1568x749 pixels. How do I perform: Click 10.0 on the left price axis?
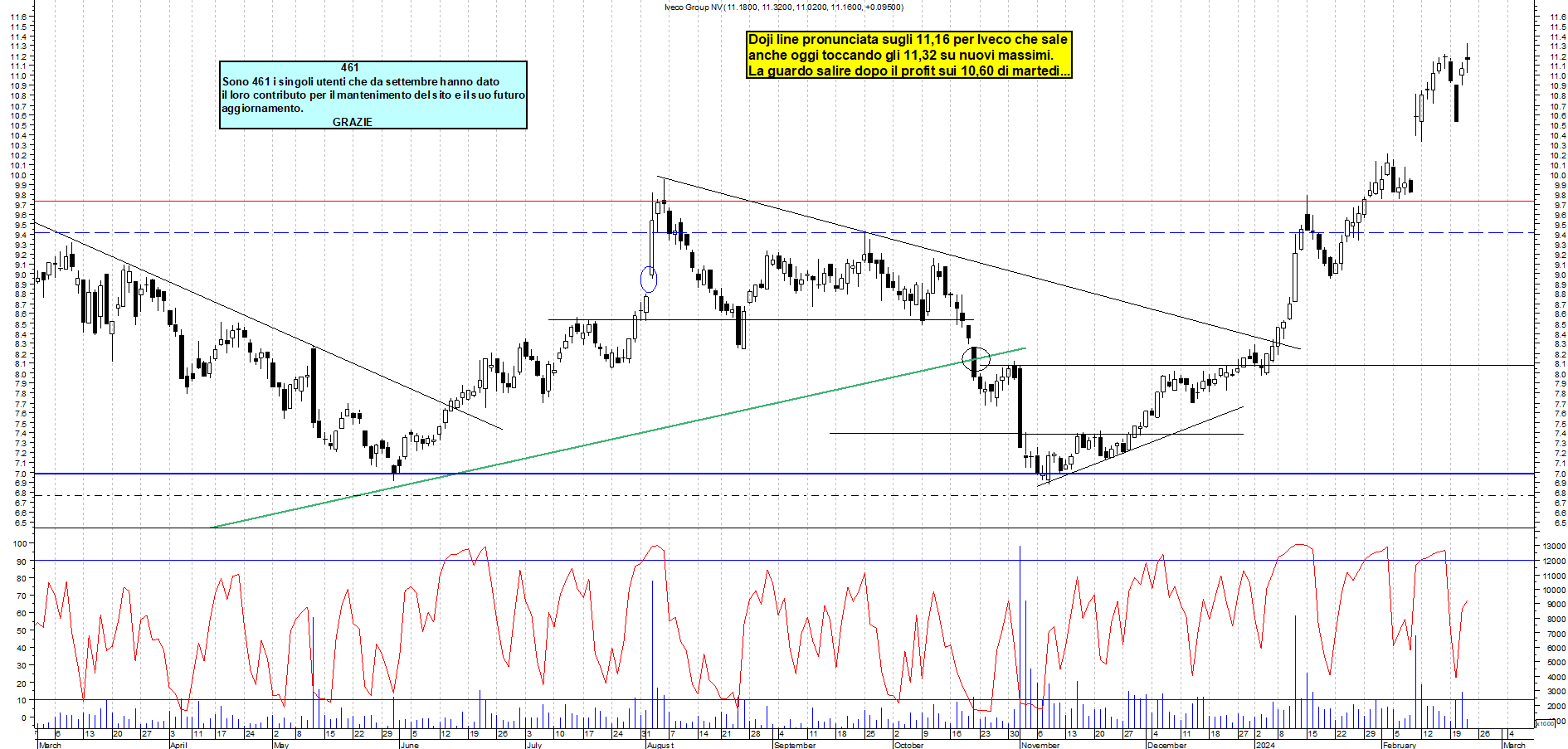click(18, 176)
